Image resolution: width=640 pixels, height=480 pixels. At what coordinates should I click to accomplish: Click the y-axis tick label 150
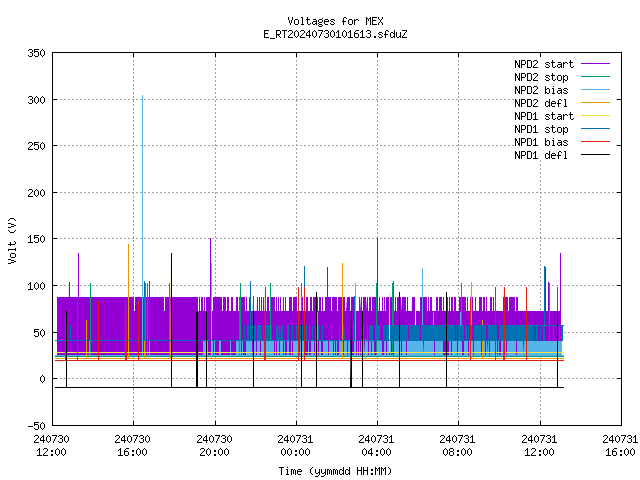pos(36,239)
